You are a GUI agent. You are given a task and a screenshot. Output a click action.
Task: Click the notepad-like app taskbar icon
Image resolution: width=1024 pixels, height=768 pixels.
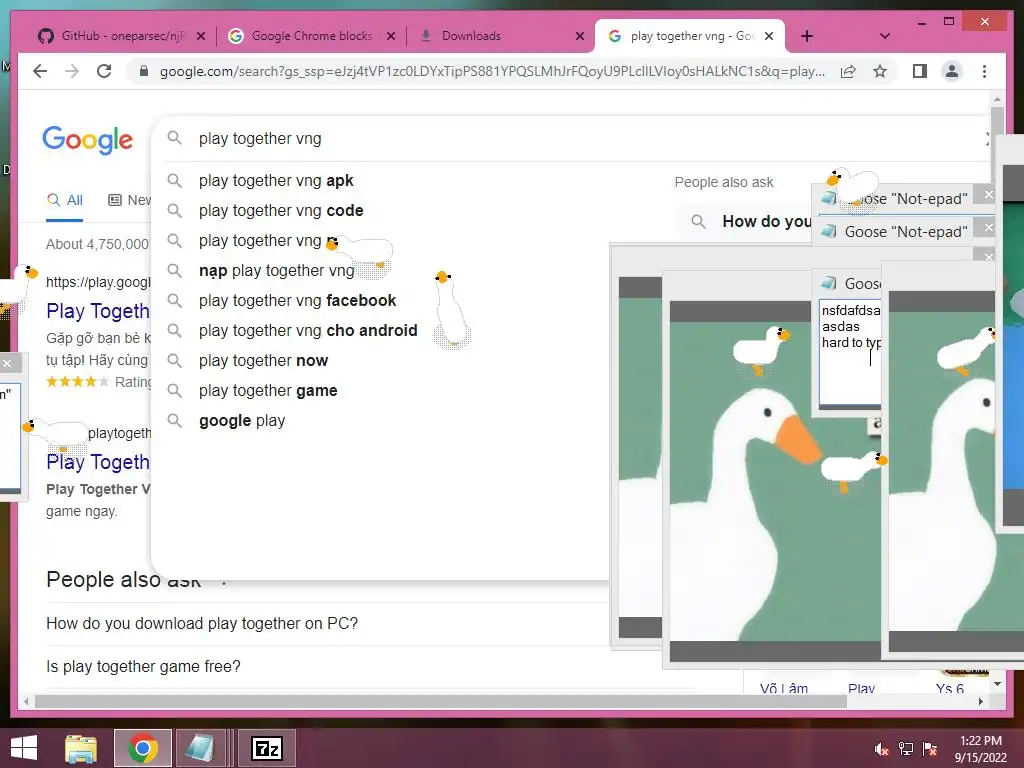[199, 748]
